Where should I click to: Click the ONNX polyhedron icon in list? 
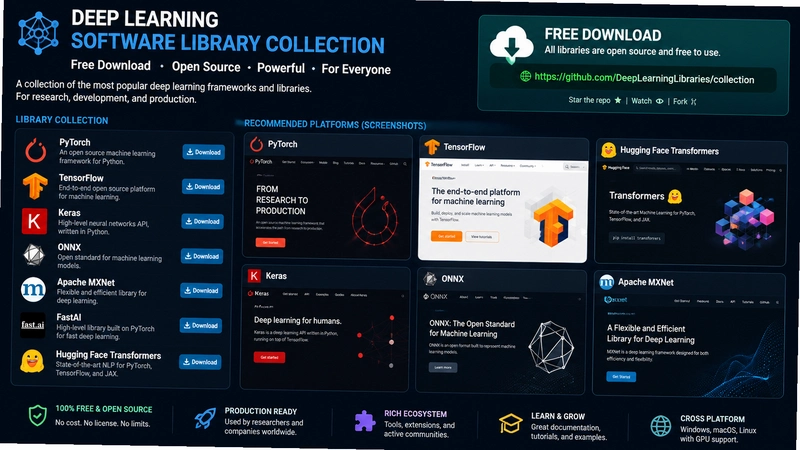click(34, 255)
